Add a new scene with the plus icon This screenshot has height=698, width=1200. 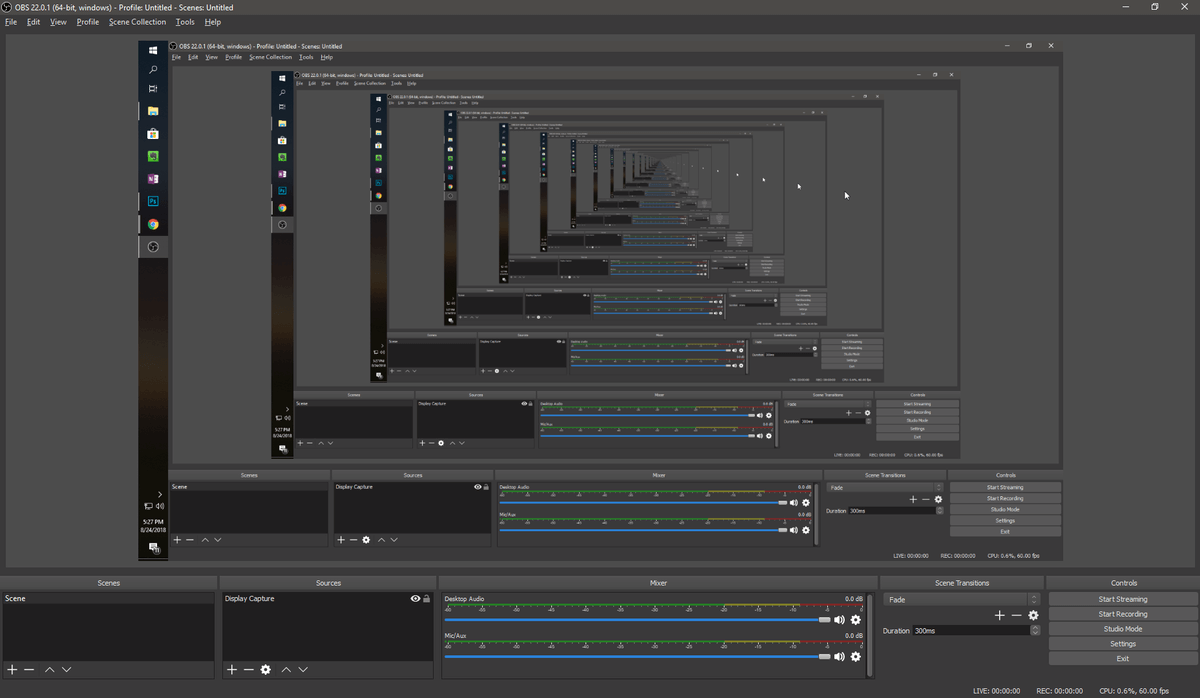(x=12, y=669)
